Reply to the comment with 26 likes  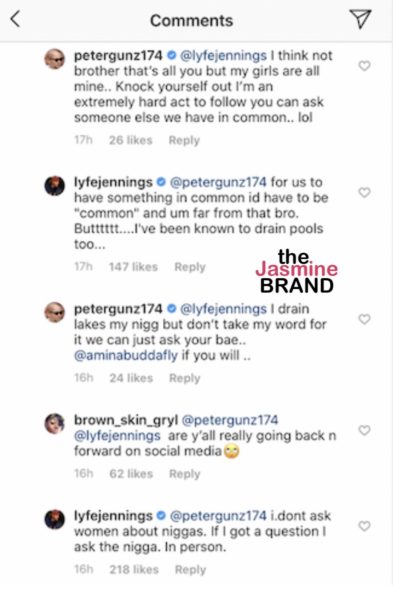184,140
